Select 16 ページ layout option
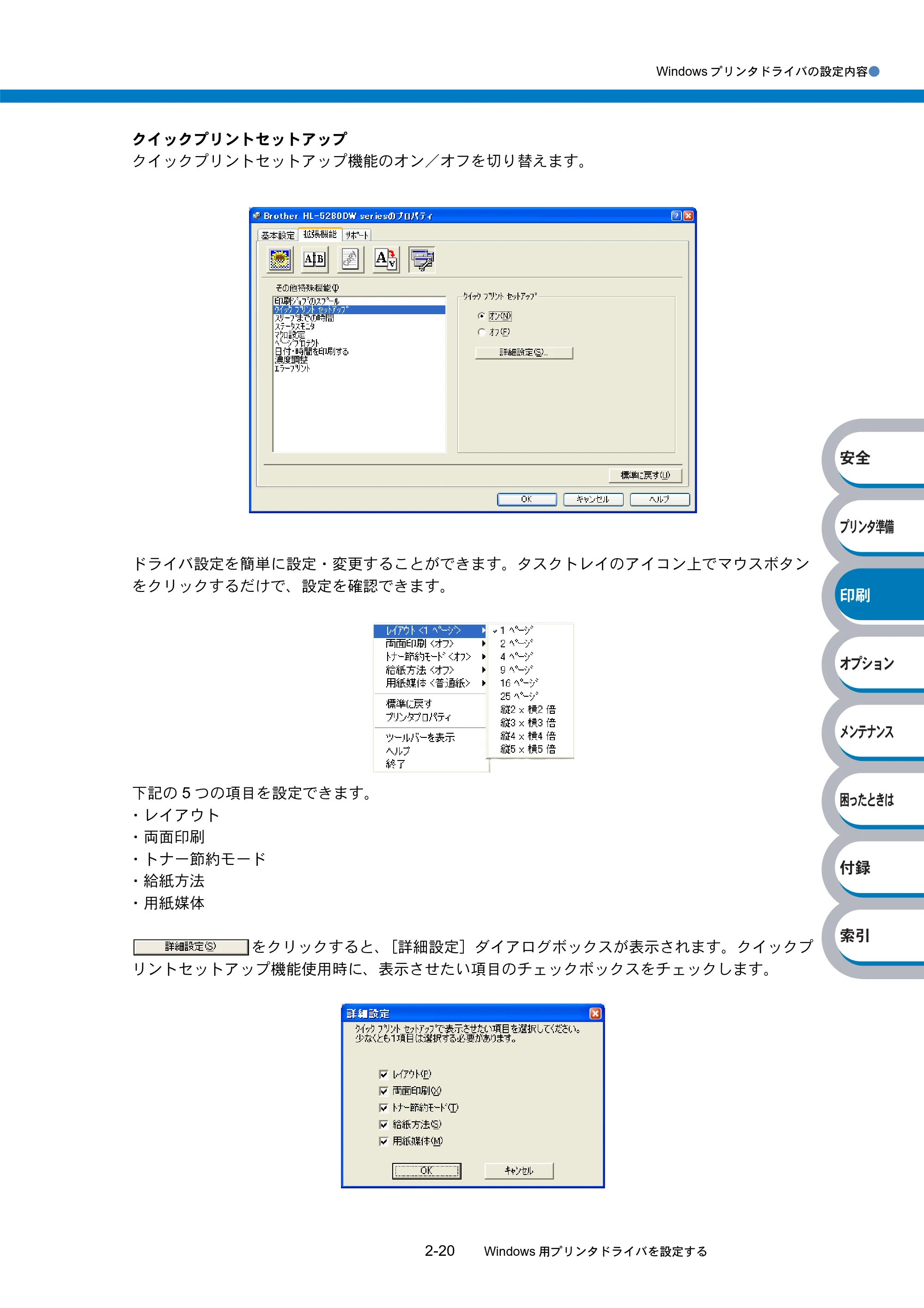 pos(531,683)
